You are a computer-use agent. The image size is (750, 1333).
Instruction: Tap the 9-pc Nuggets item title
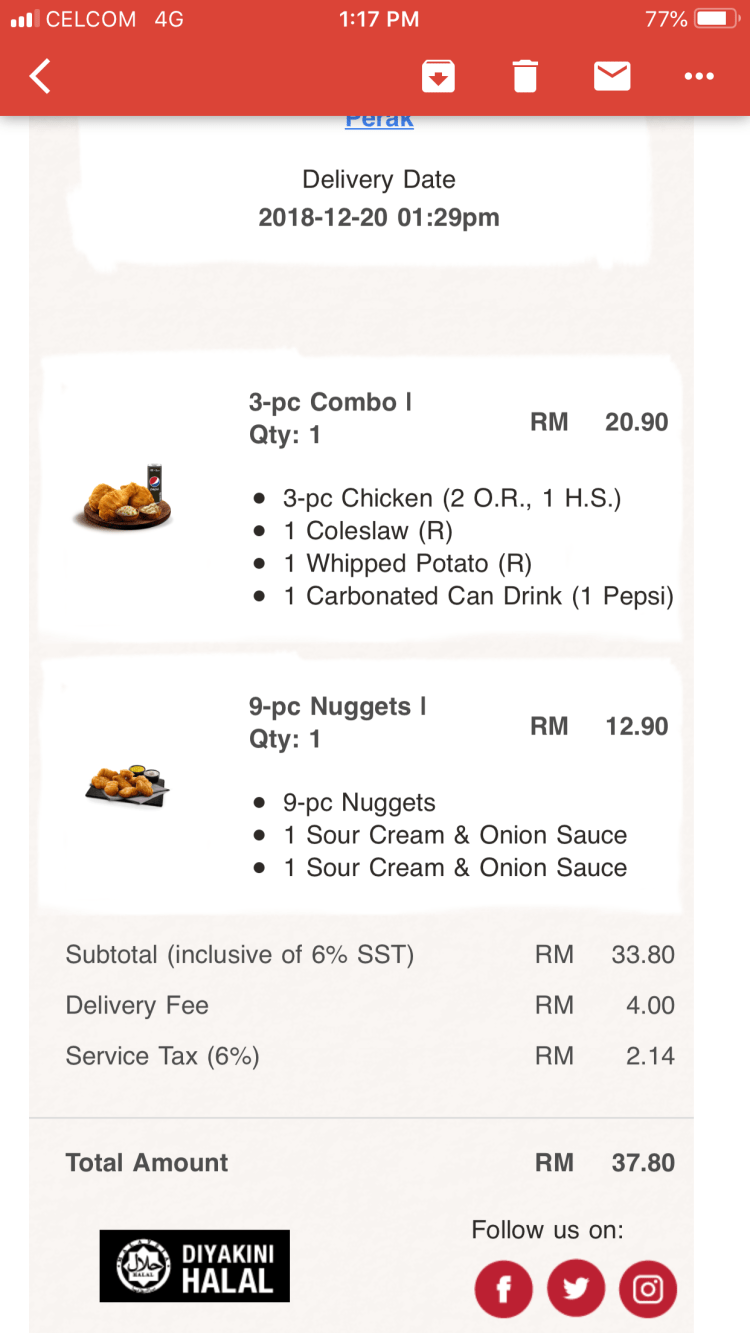(x=338, y=707)
